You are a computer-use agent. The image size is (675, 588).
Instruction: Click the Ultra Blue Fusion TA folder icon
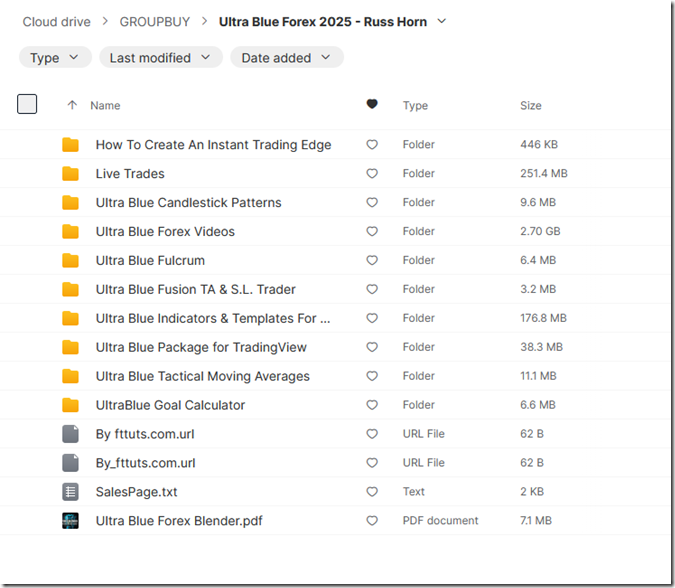70,289
